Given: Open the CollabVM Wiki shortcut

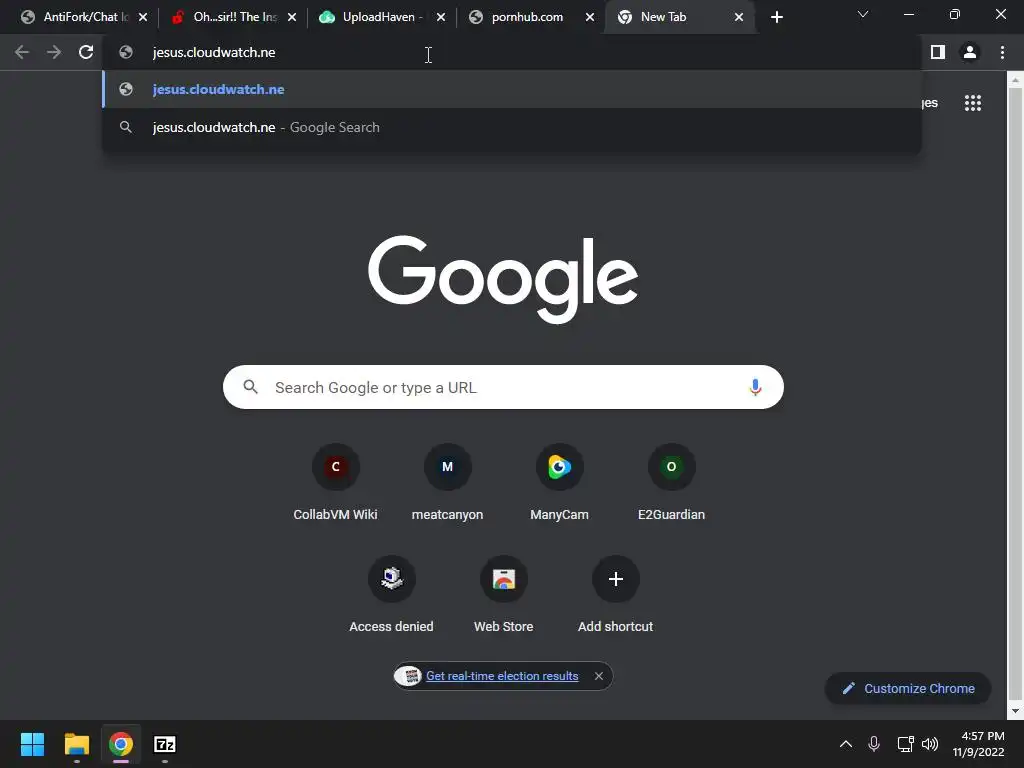Looking at the screenshot, I should [335, 483].
